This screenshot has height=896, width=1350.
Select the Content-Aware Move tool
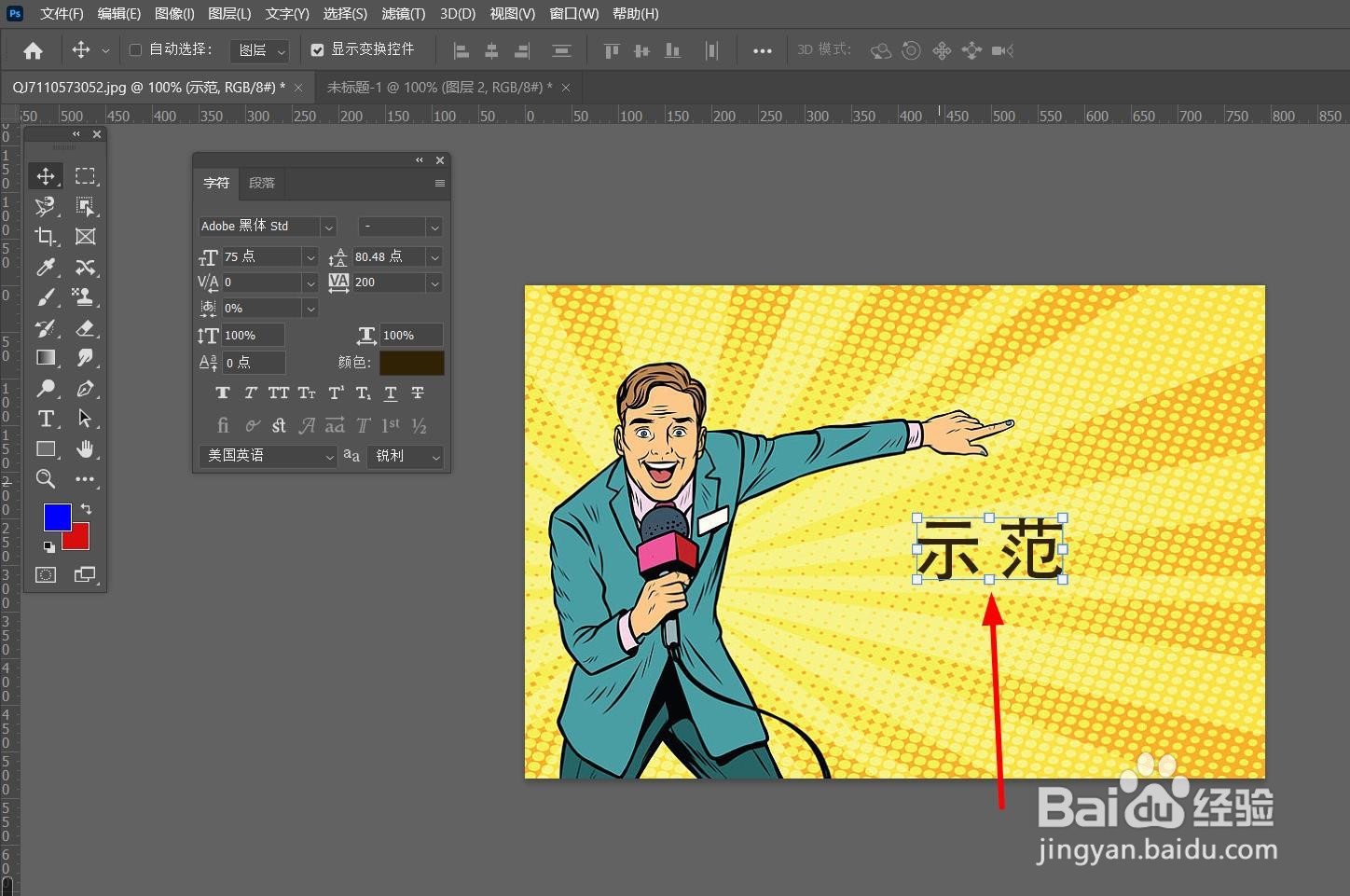[85, 268]
